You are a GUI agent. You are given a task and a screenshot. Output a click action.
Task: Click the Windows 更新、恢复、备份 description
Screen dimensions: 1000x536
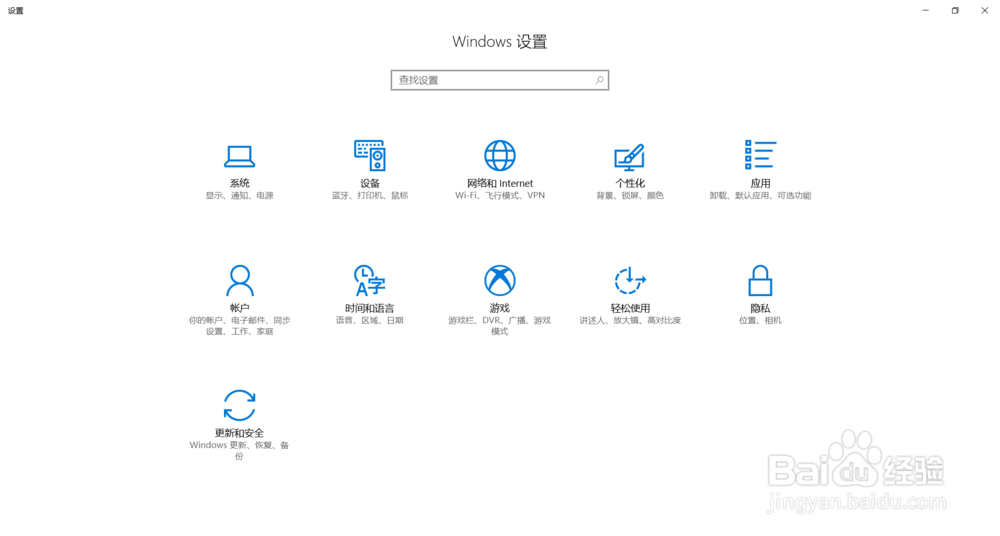click(x=240, y=450)
